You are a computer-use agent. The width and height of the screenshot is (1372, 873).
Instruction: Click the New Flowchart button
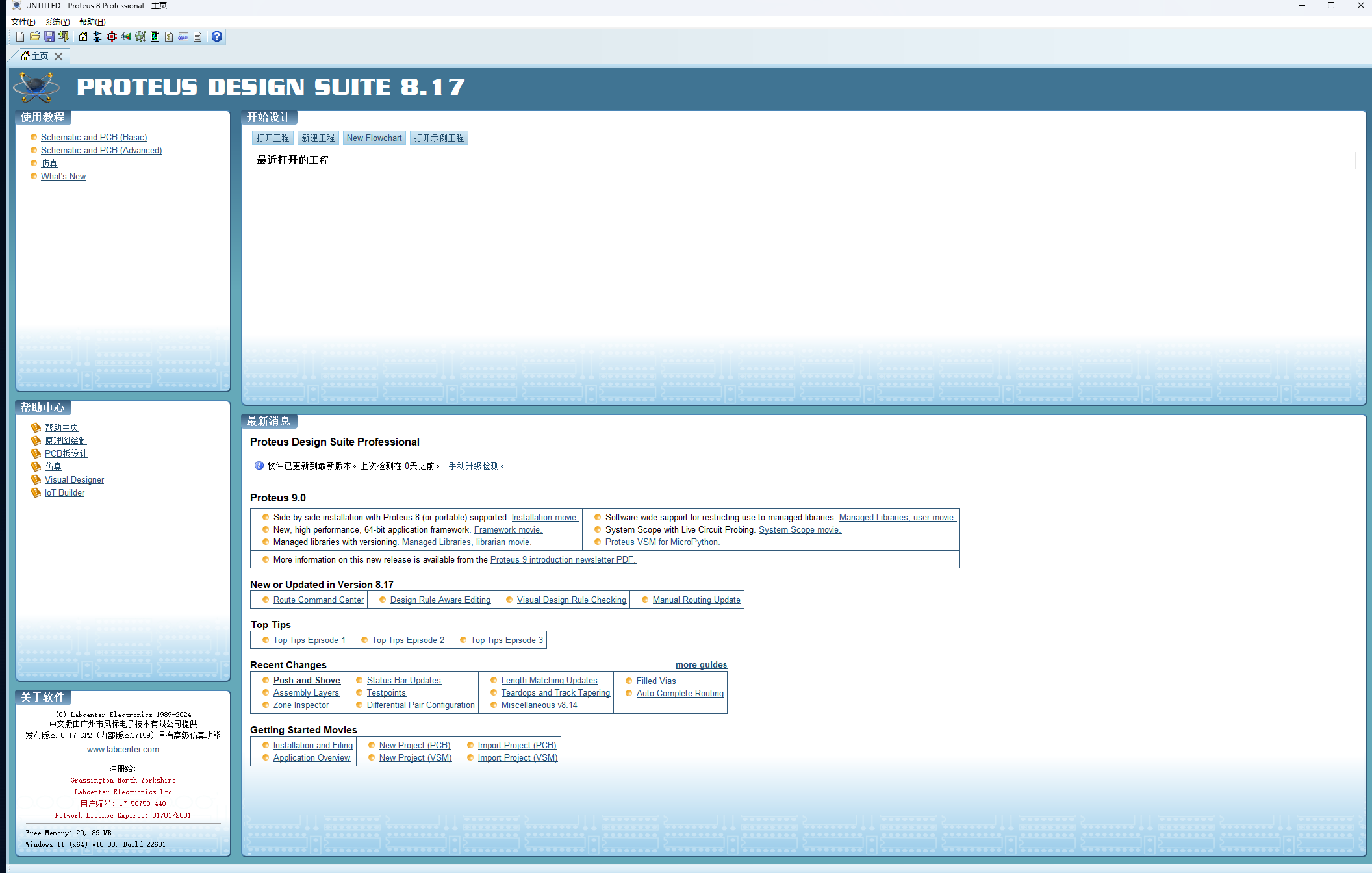pos(374,138)
